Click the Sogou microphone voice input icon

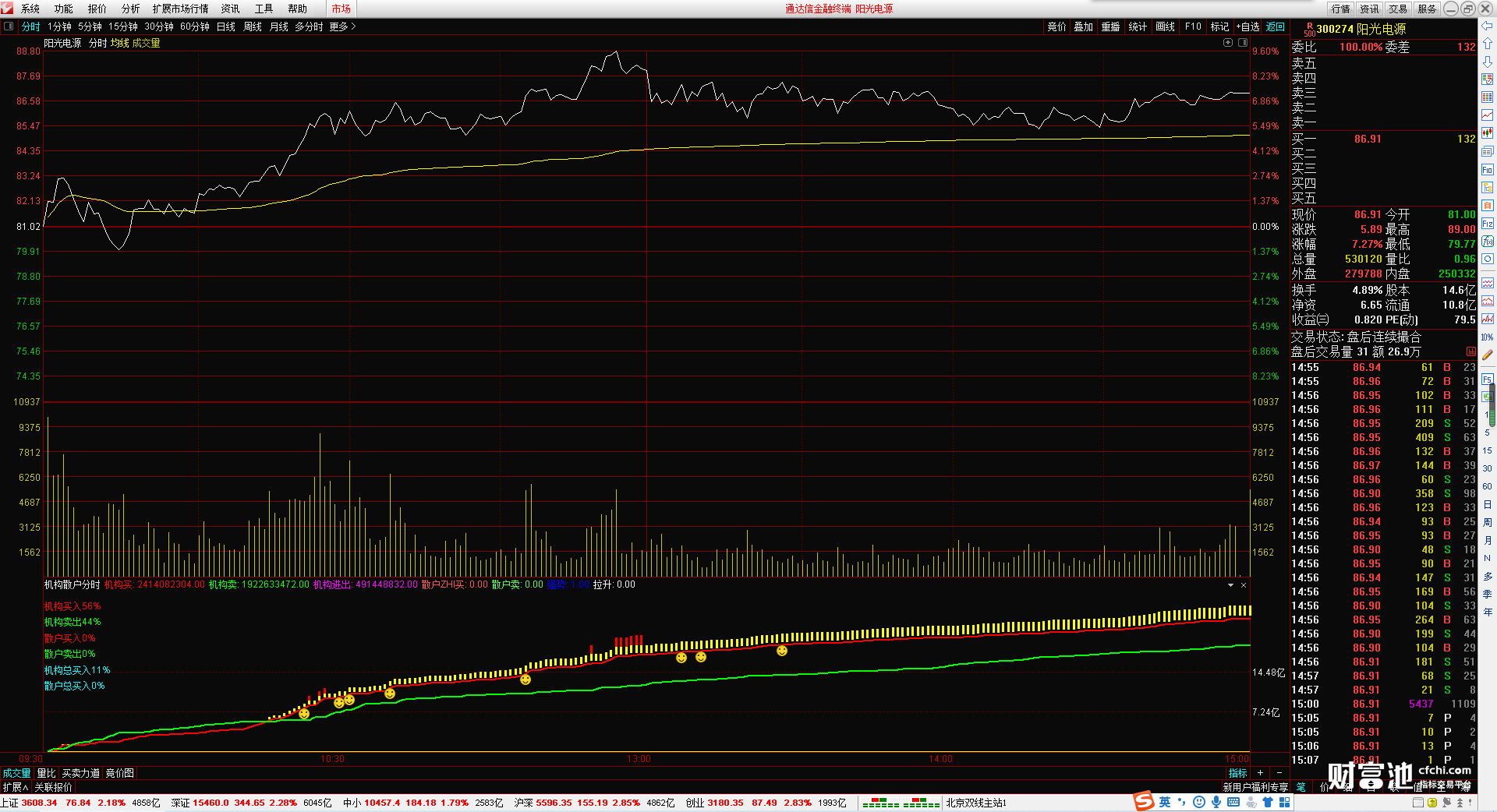point(1216,802)
